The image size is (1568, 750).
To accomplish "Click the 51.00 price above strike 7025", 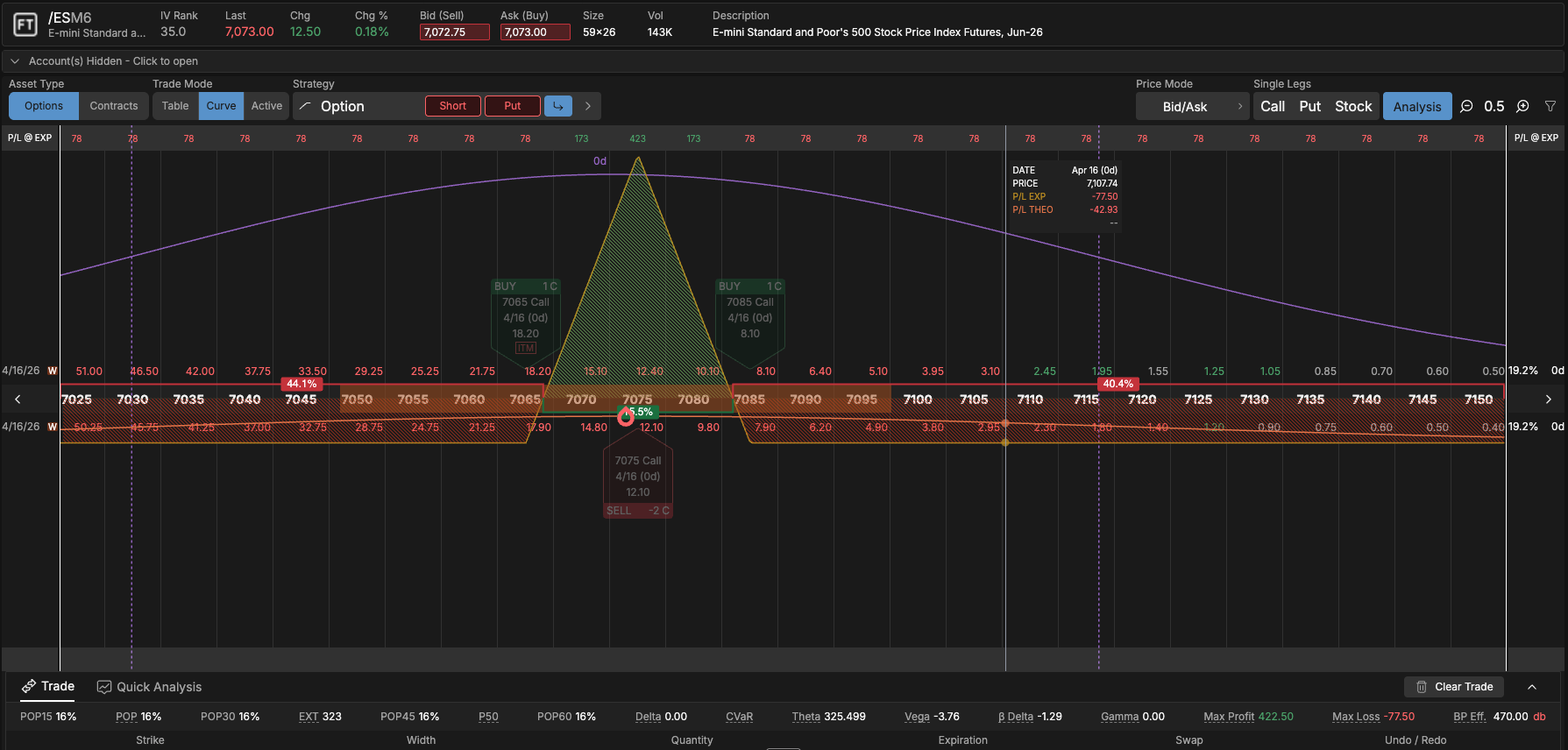I will click(89, 371).
